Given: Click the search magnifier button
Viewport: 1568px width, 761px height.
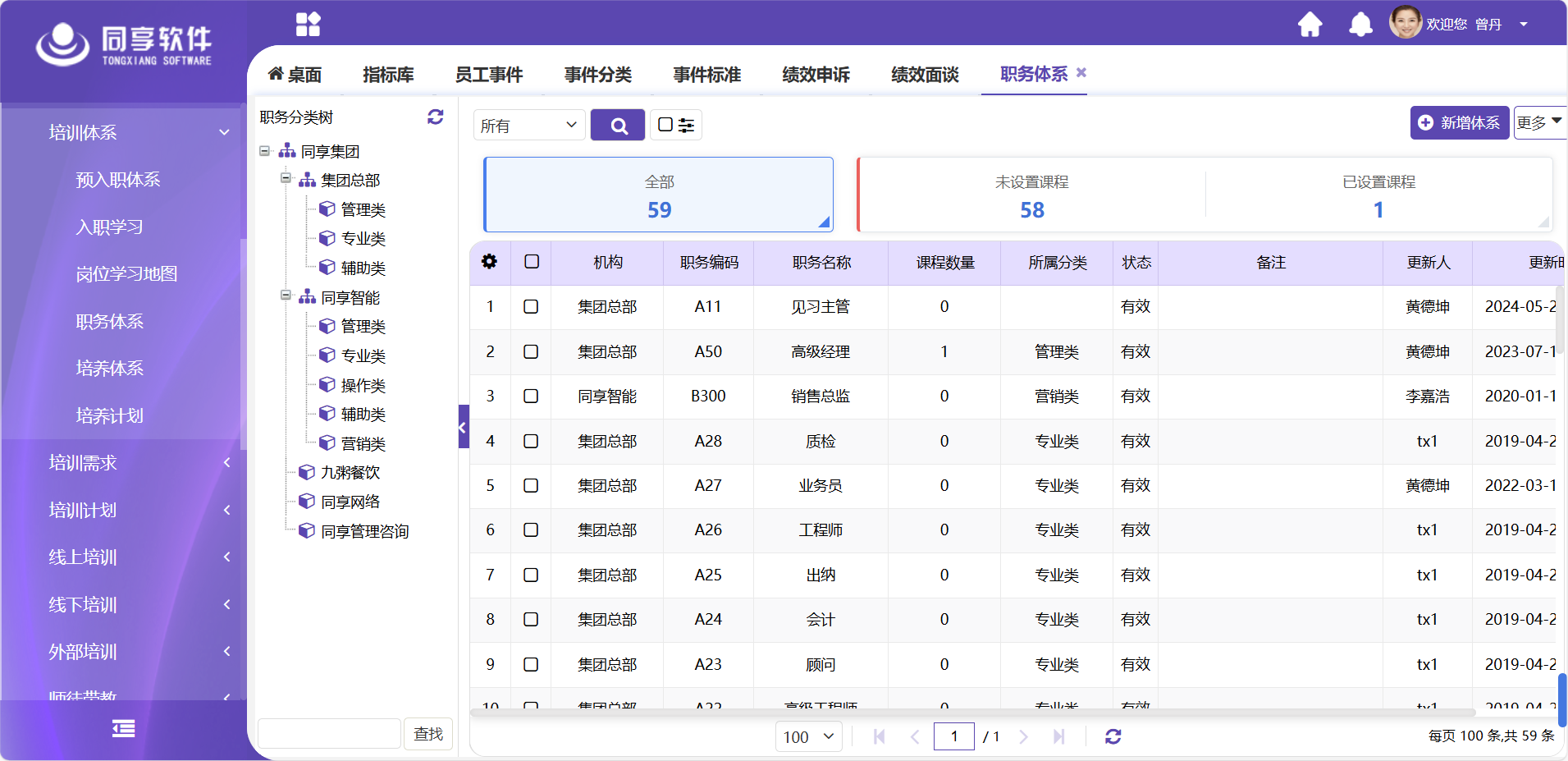Looking at the screenshot, I should tap(618, 125).
